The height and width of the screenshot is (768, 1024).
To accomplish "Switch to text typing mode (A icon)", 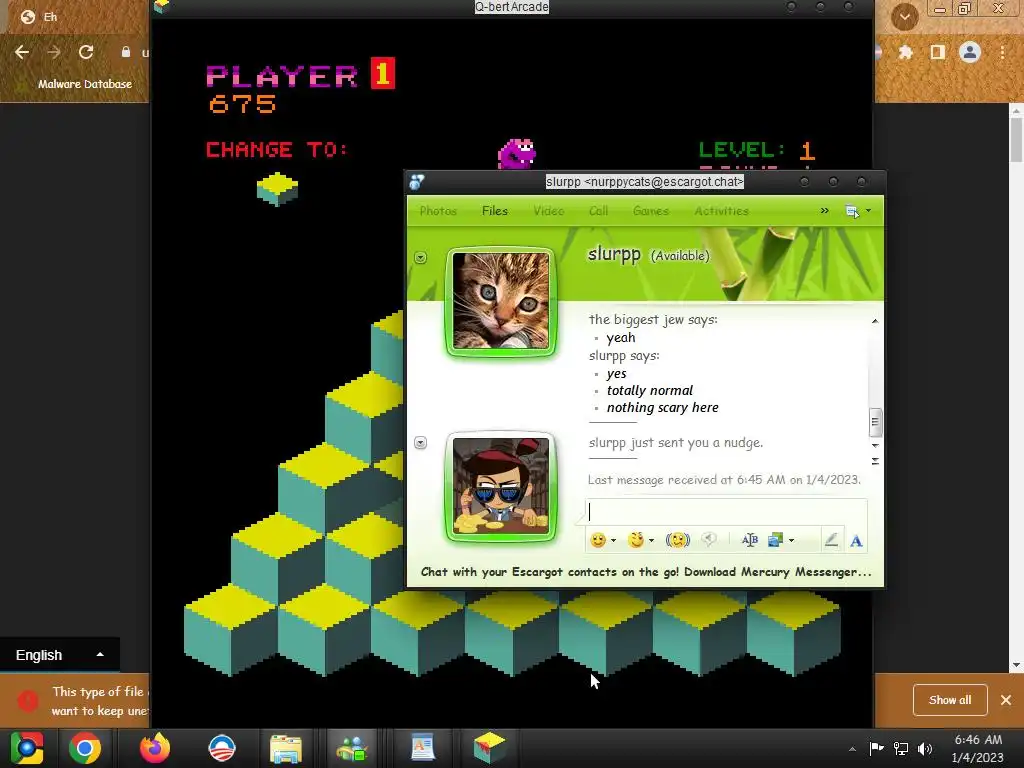I will click(856, 541).
